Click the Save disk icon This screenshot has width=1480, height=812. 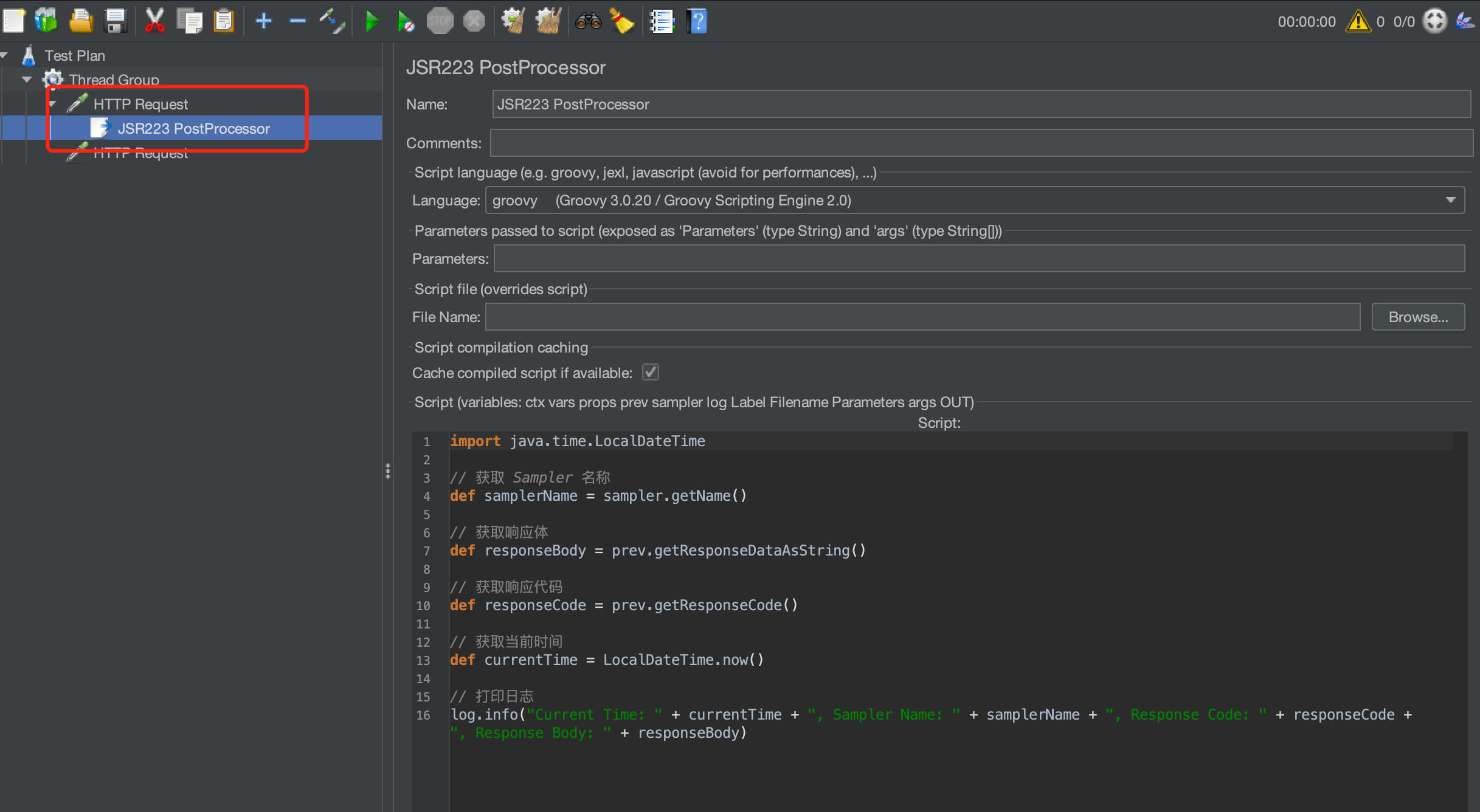(x=115, y=21)
